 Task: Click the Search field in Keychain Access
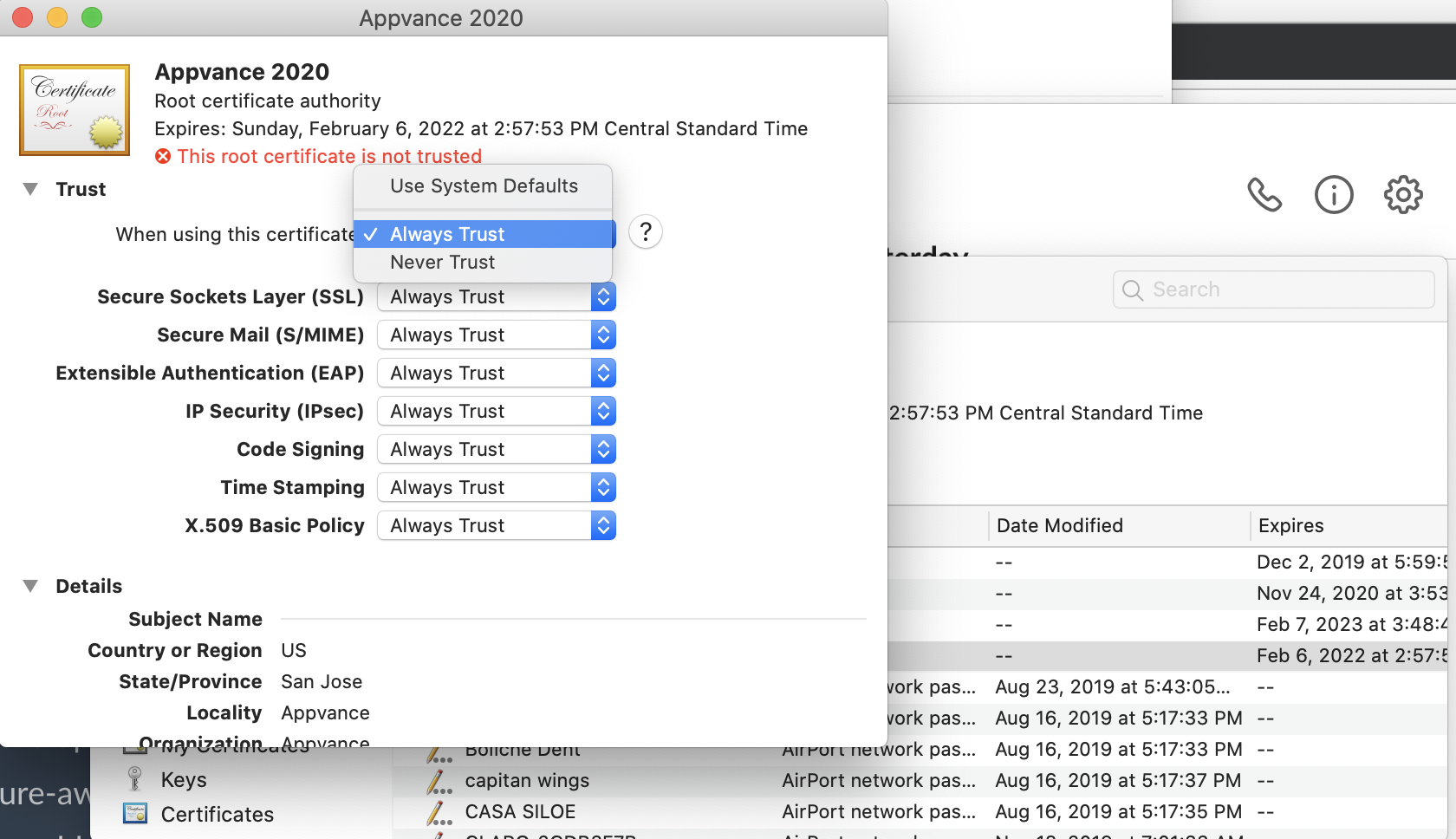pos(1273,289)
